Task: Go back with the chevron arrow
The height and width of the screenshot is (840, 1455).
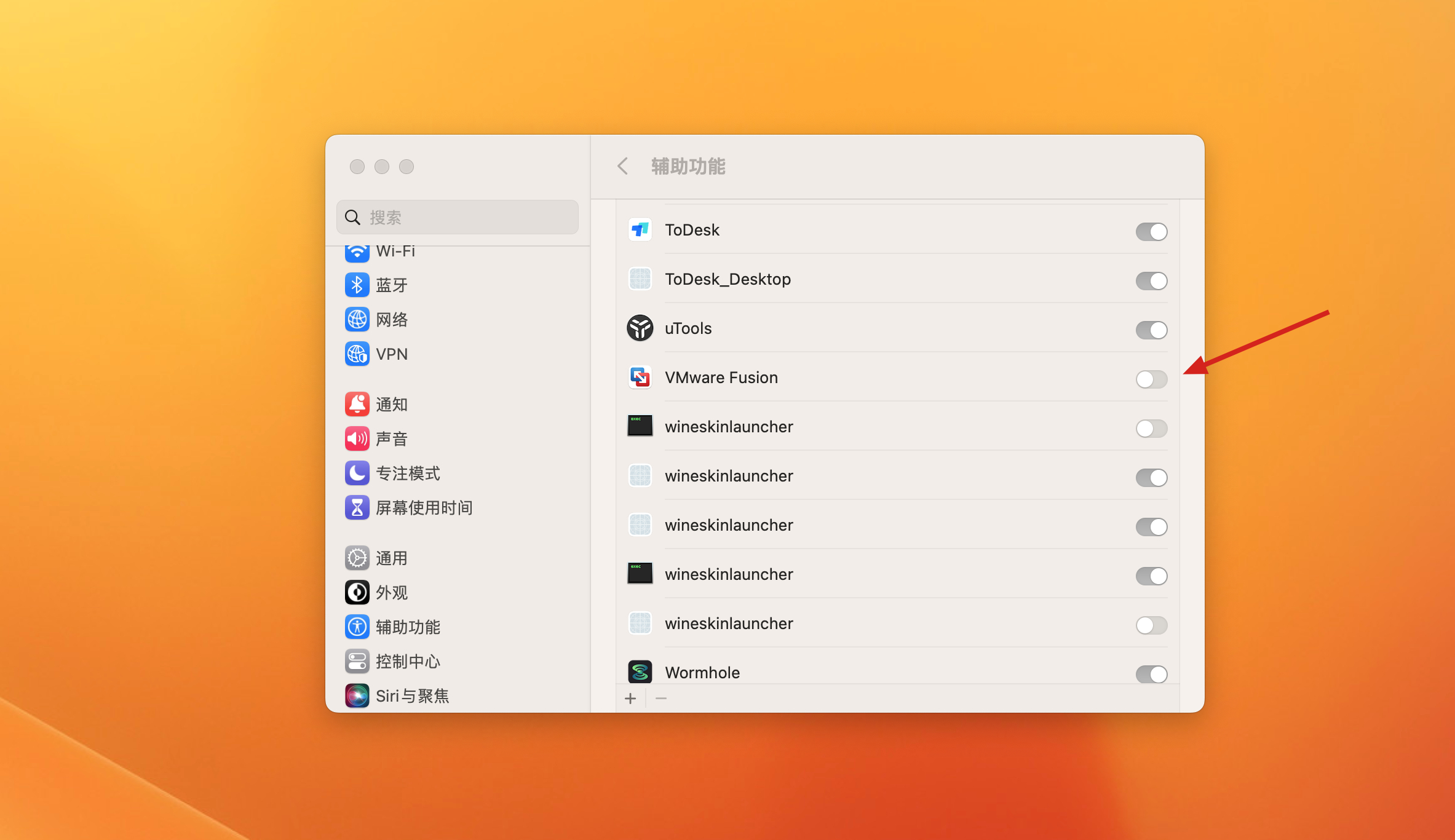Action: pyautogui.click(x=622, y=166)
